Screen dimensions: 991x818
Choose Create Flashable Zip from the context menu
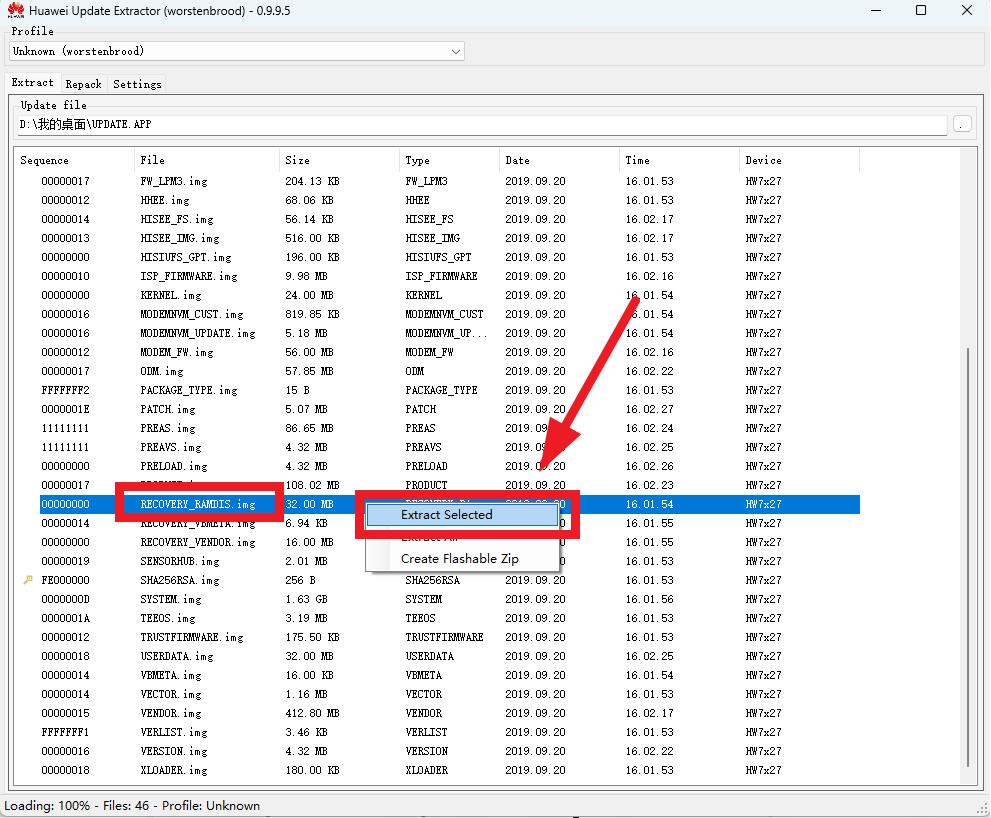462,559
